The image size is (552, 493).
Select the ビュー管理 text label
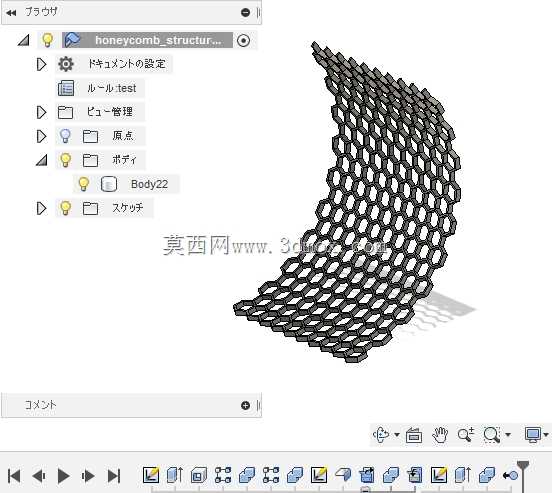coord(109,112)
